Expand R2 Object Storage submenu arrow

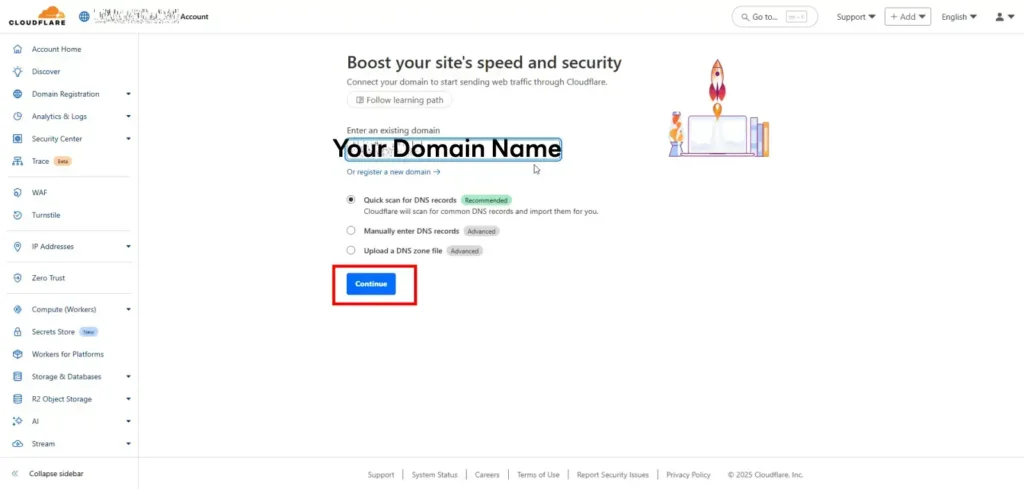(x=129, y=399)
